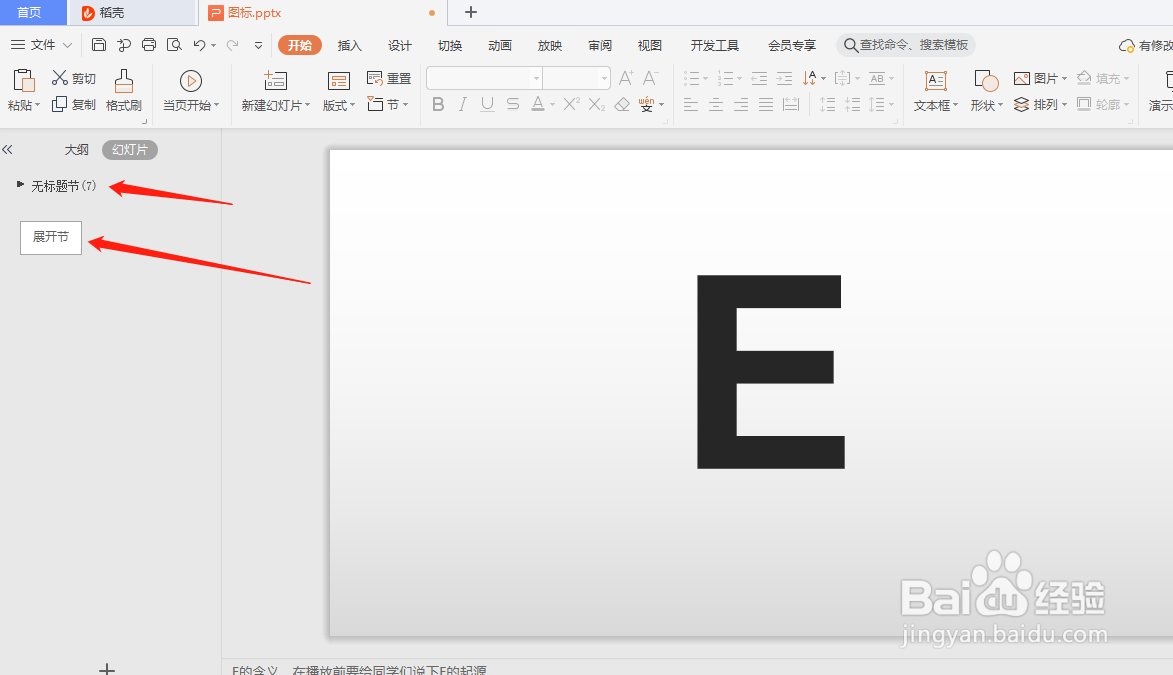Click the font color A swatch
The image size is (1173, 675).
[x=537, y=104]
